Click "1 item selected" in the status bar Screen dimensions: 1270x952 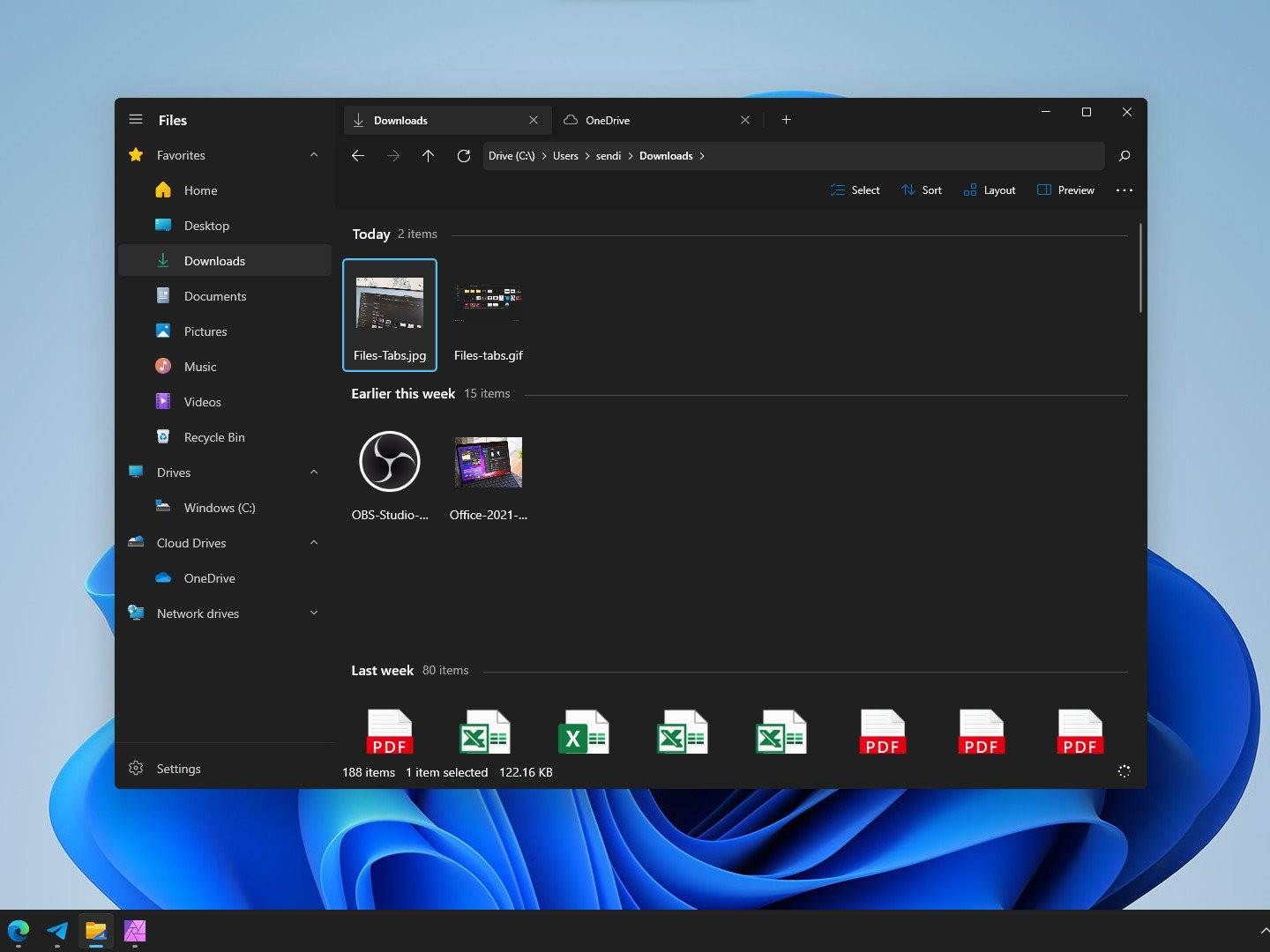[x=446, y=772]
